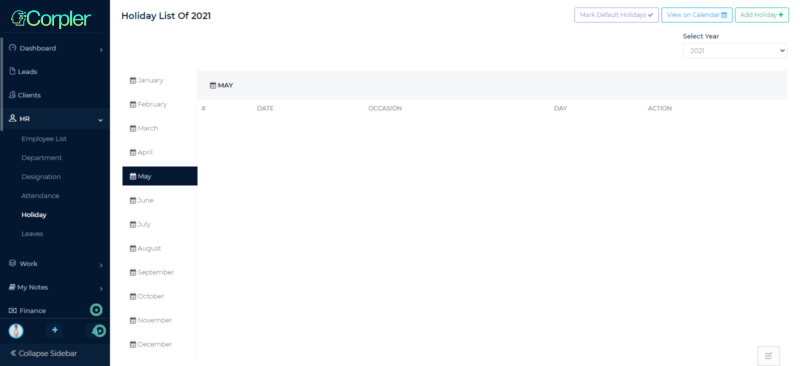This screenshot has height=366, width=800.
Task: Click the Add Holiday button
Action: point(762,15)
